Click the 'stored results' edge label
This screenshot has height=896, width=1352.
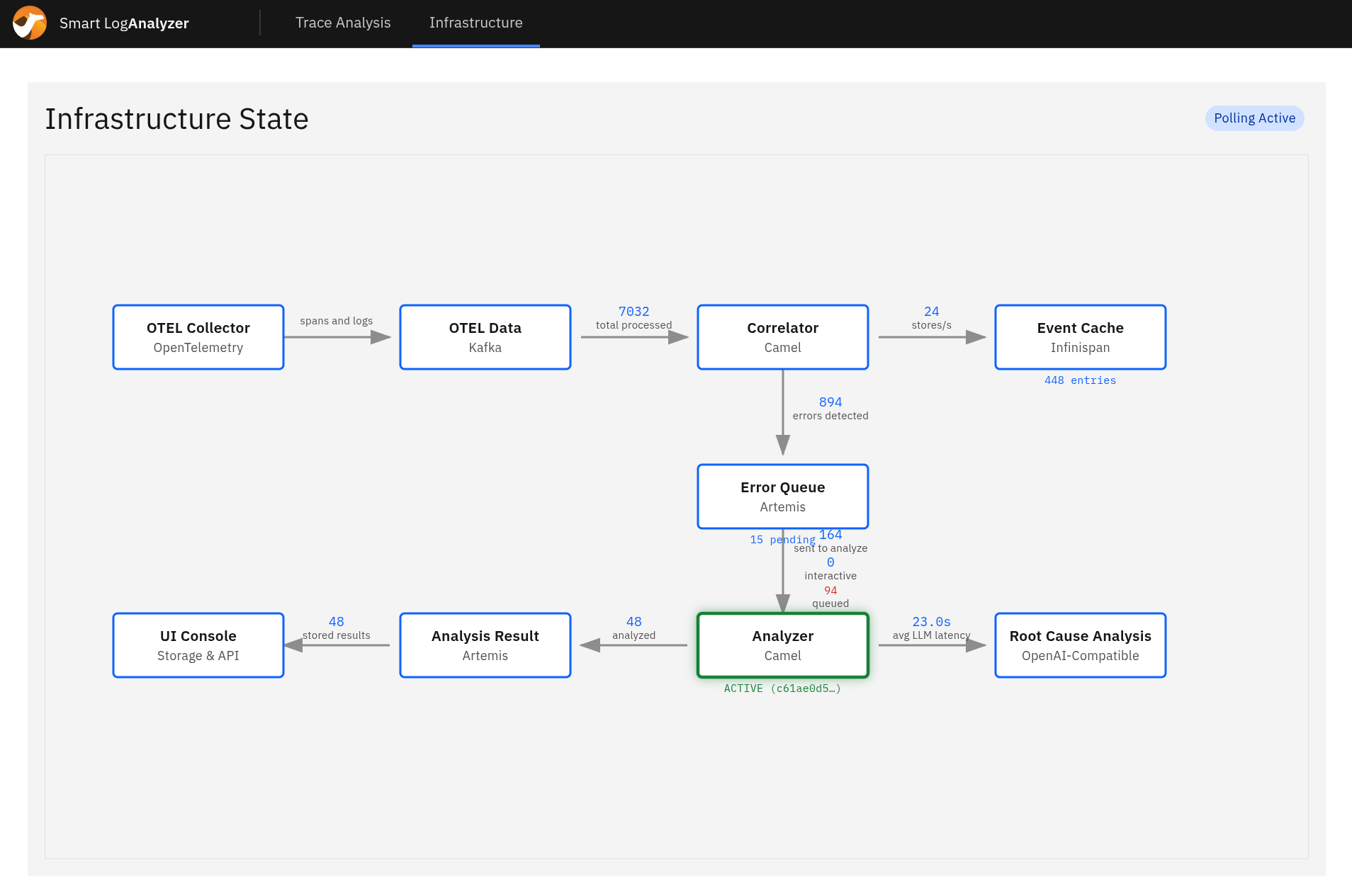pos(337,635)
